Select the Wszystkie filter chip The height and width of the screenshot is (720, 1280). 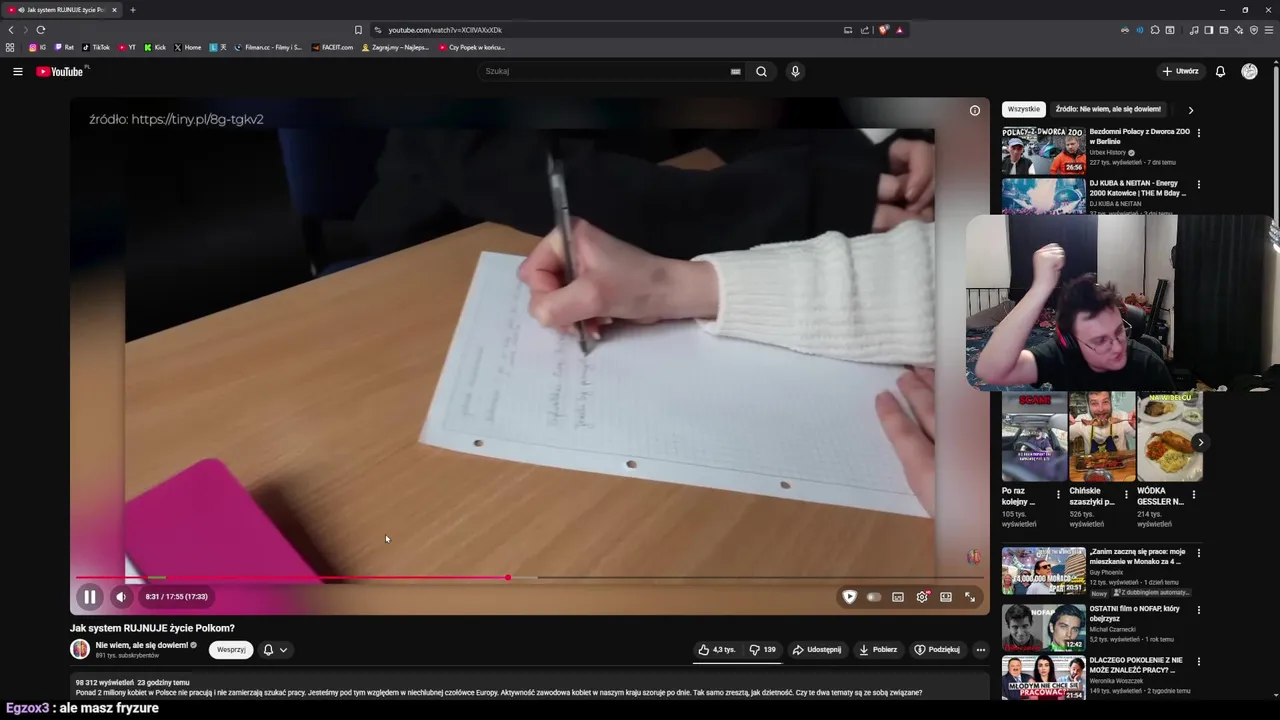click(1023, 109)
